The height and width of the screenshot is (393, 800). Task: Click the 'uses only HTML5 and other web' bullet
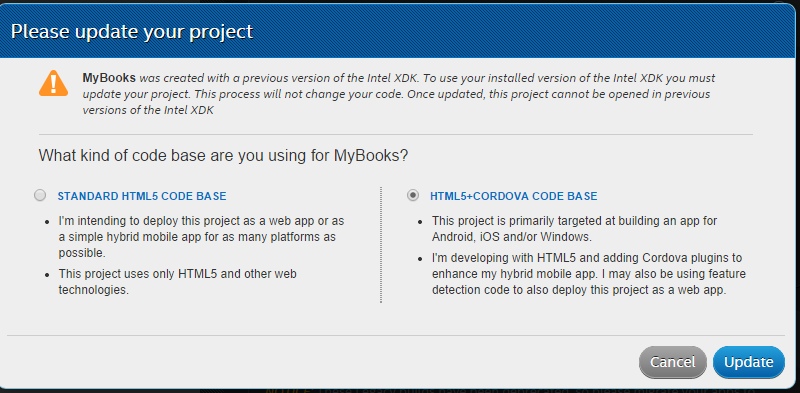178,282
